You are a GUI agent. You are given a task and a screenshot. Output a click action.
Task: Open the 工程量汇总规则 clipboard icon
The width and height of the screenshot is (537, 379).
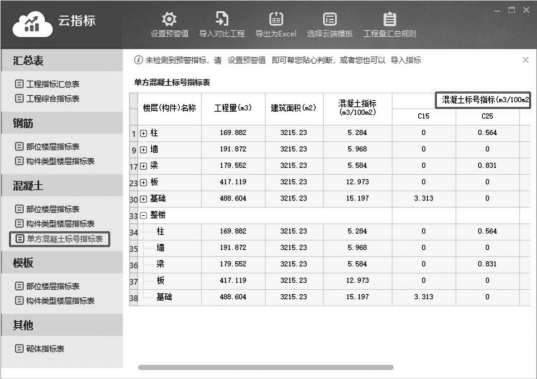click(389, 19)
